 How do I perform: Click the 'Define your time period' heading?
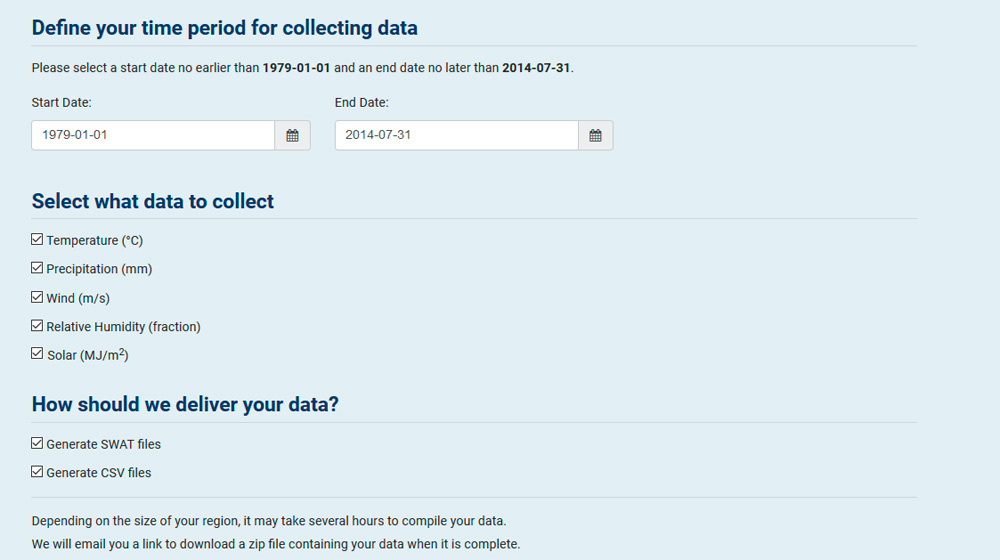point(224,28)
